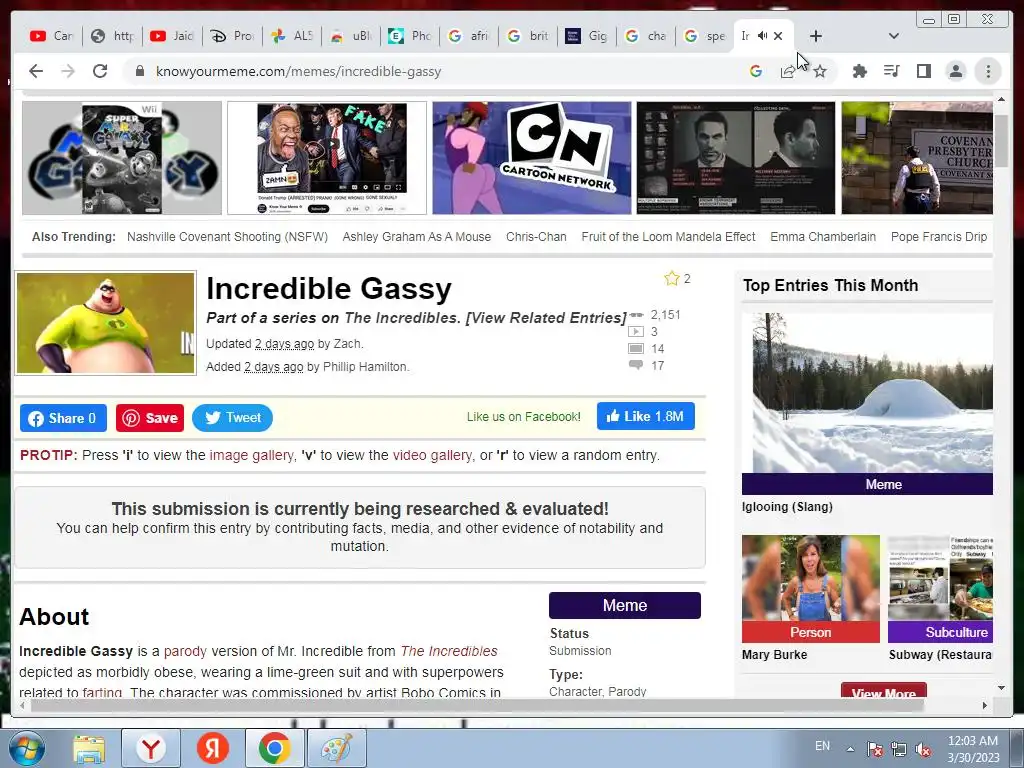The height and width of the screenshot is (768, 1024).
Task: Open the Extensions puzzle icon
Action: point(859,71)
